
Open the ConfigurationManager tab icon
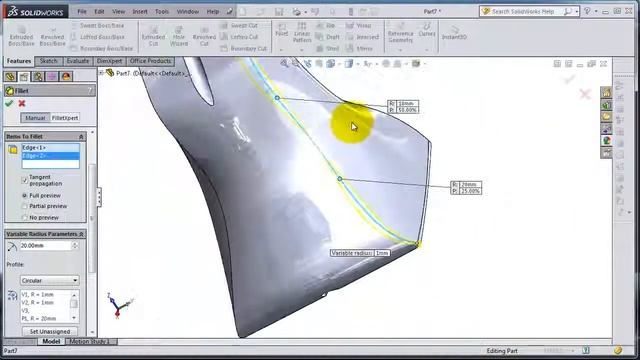tap(38, 76)
